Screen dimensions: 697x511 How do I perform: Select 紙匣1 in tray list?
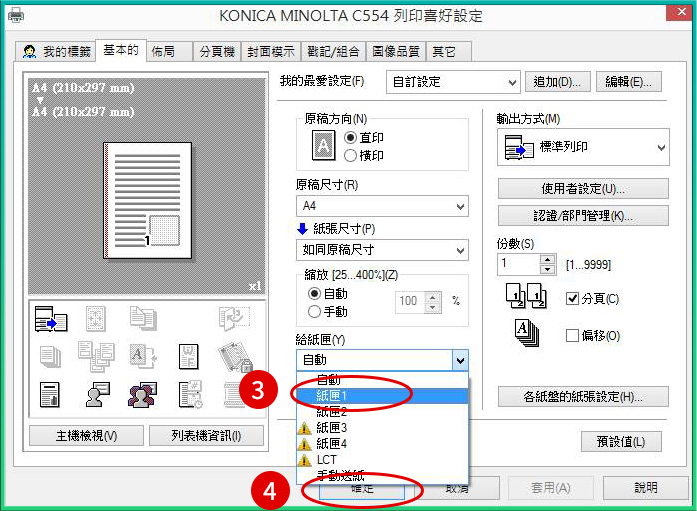coord(382,396)
